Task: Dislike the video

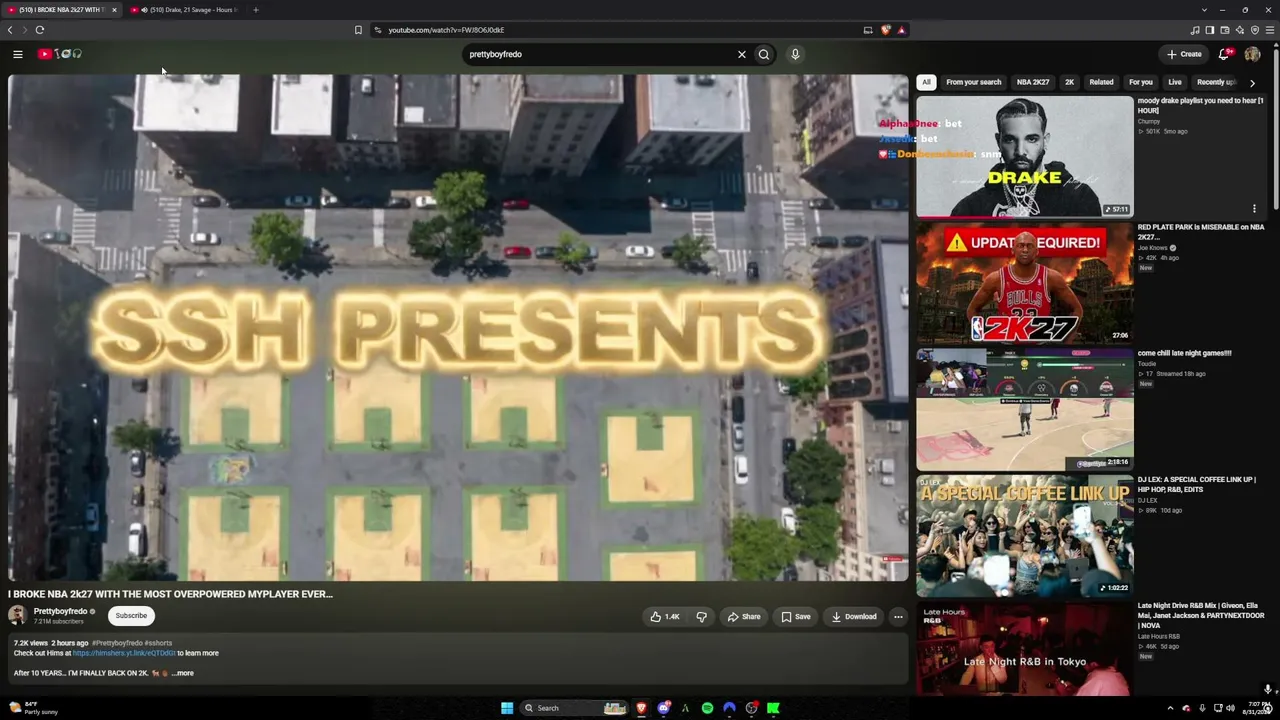Action: pyautogui.click(x=701, y=617)
